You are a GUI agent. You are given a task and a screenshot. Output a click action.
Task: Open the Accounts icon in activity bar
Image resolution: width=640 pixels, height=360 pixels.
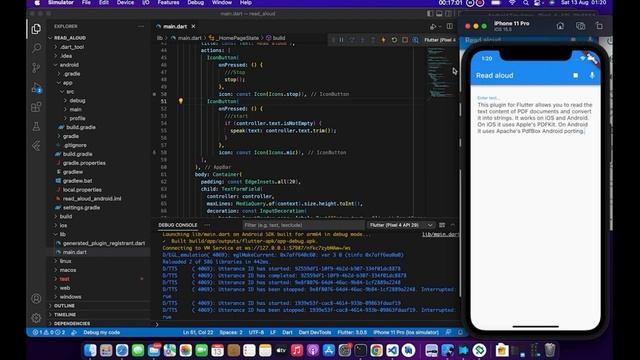pos(36,298)
